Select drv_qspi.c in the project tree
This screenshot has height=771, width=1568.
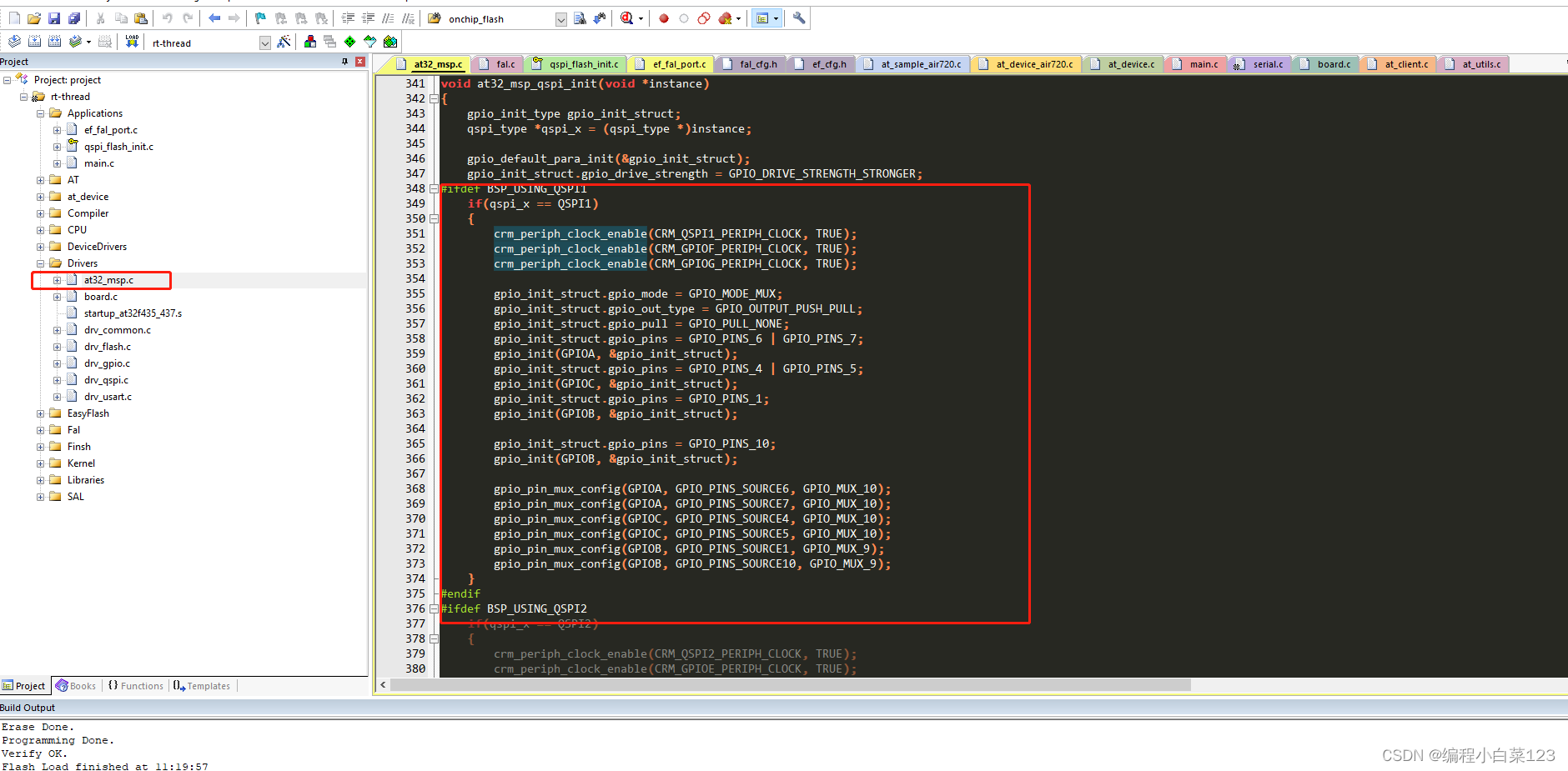(x=106, y=379)
